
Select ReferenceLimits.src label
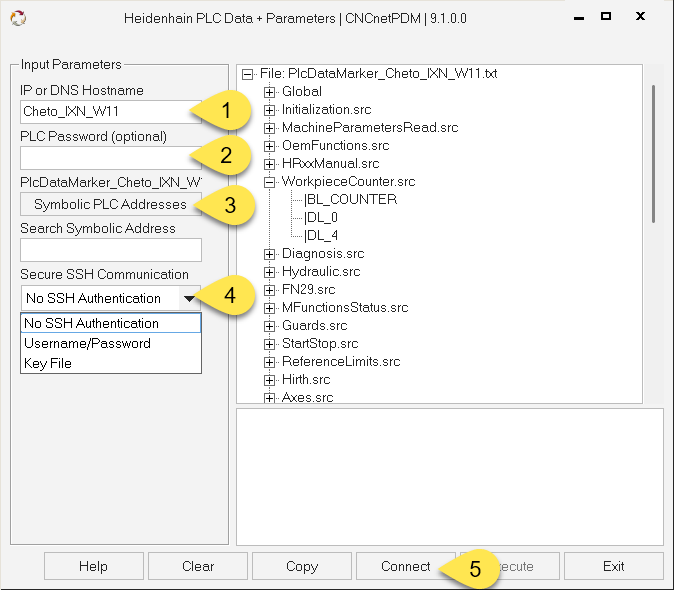coord(341,362)
